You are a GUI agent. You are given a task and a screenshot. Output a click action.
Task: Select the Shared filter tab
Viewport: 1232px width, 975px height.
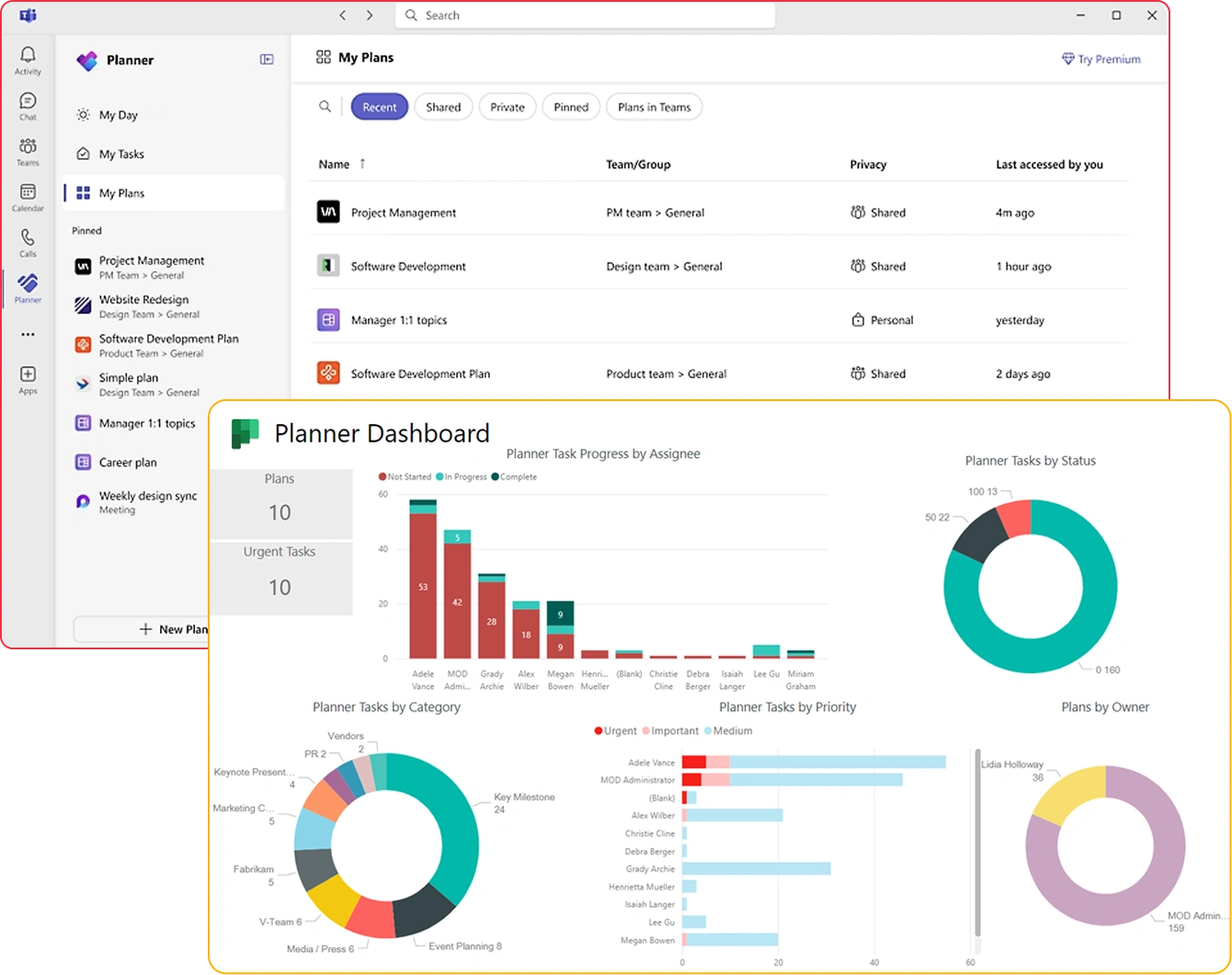pos(443,107)
